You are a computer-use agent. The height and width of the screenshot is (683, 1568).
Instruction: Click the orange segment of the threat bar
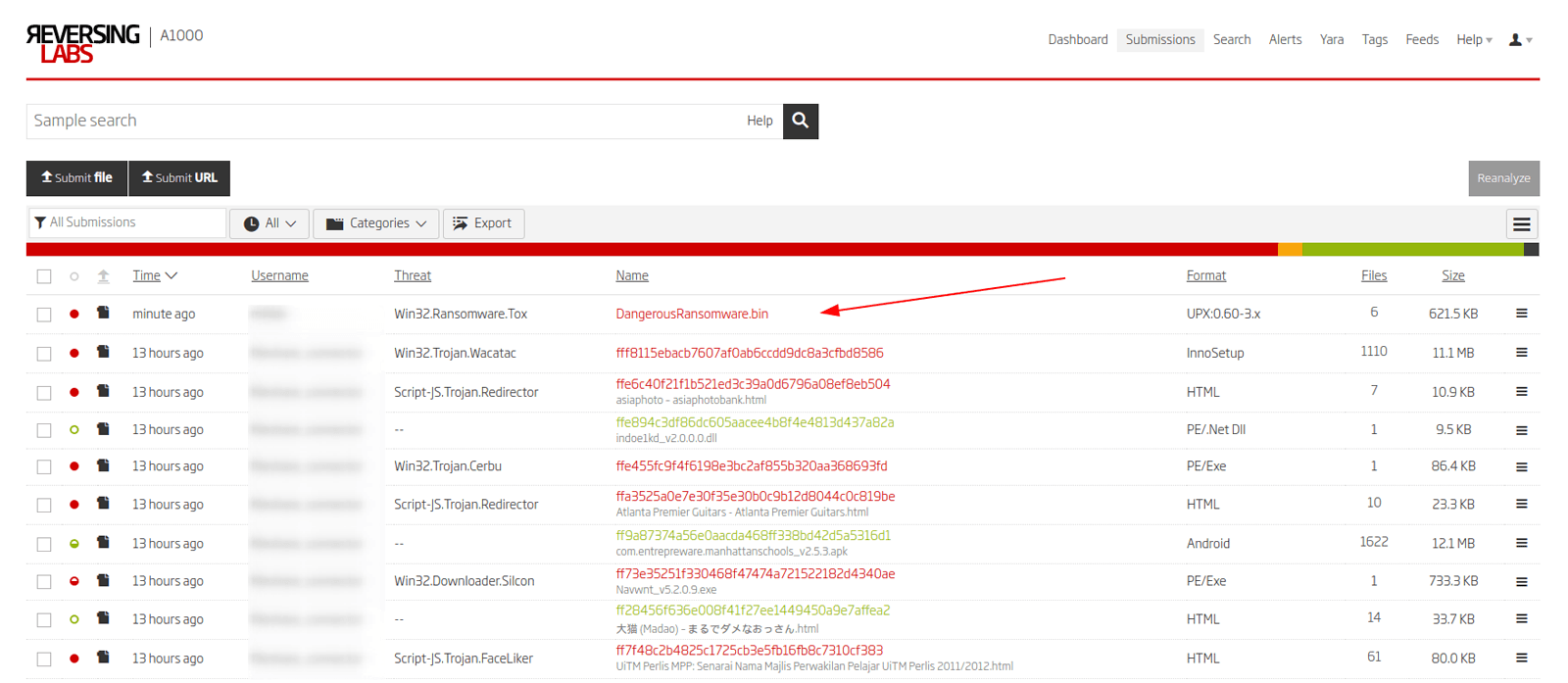[1290, 250]
